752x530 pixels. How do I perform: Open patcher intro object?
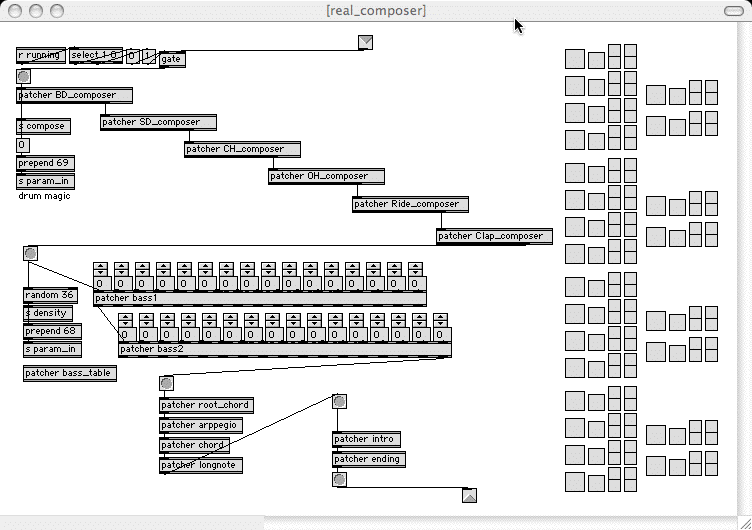(x=366, y=439)
